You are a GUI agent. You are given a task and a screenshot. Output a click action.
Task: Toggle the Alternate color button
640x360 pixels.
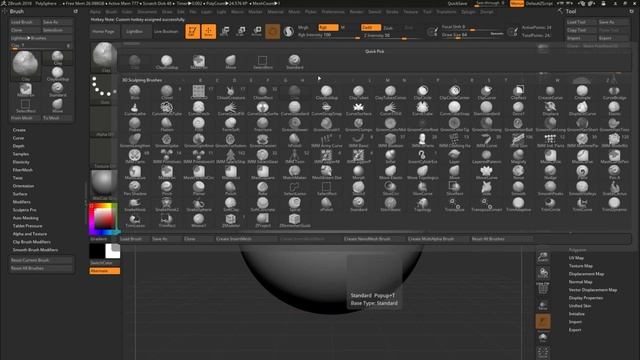104,271
